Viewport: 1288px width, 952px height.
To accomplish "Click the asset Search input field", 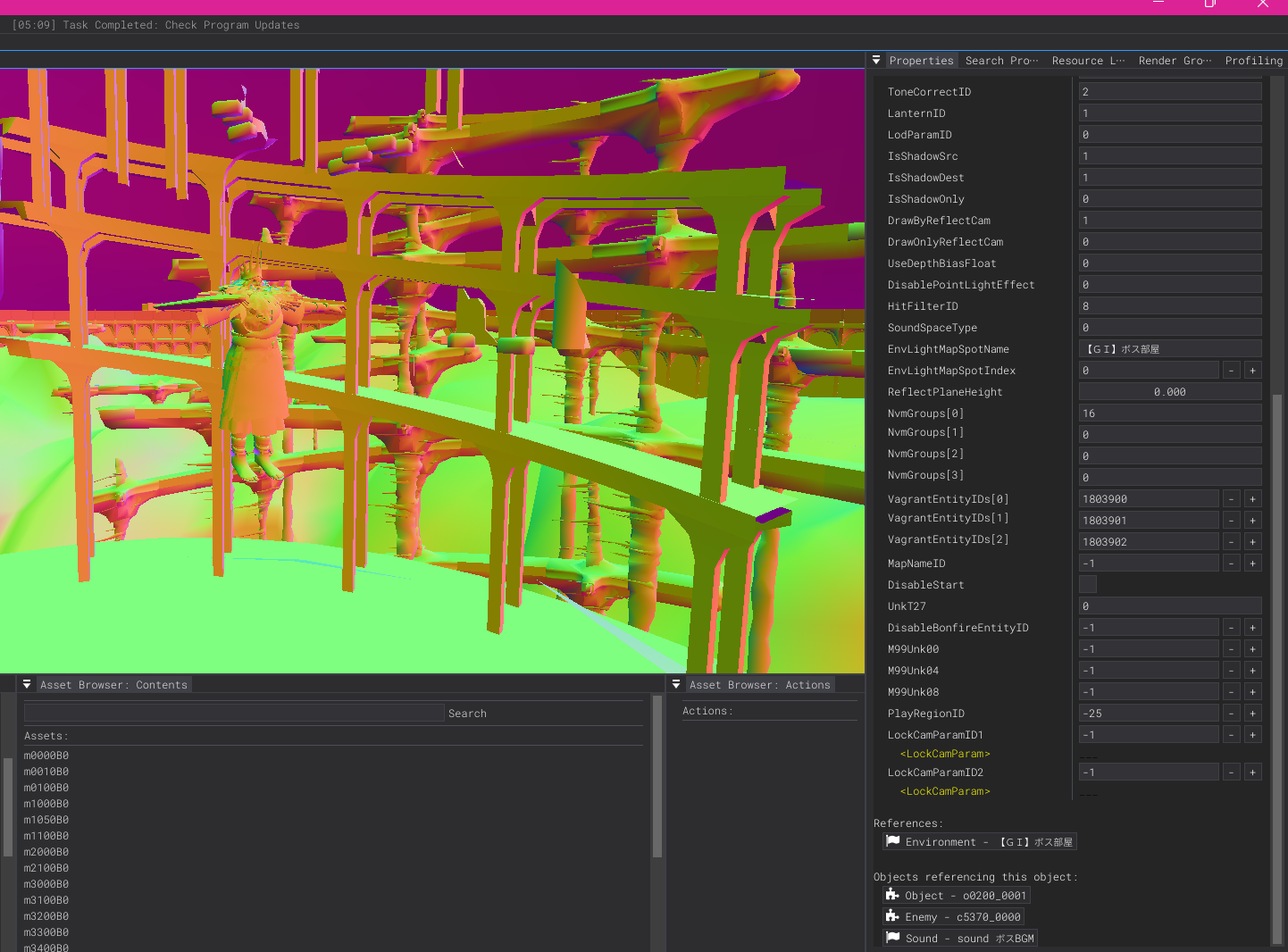I will coord(234,713).
